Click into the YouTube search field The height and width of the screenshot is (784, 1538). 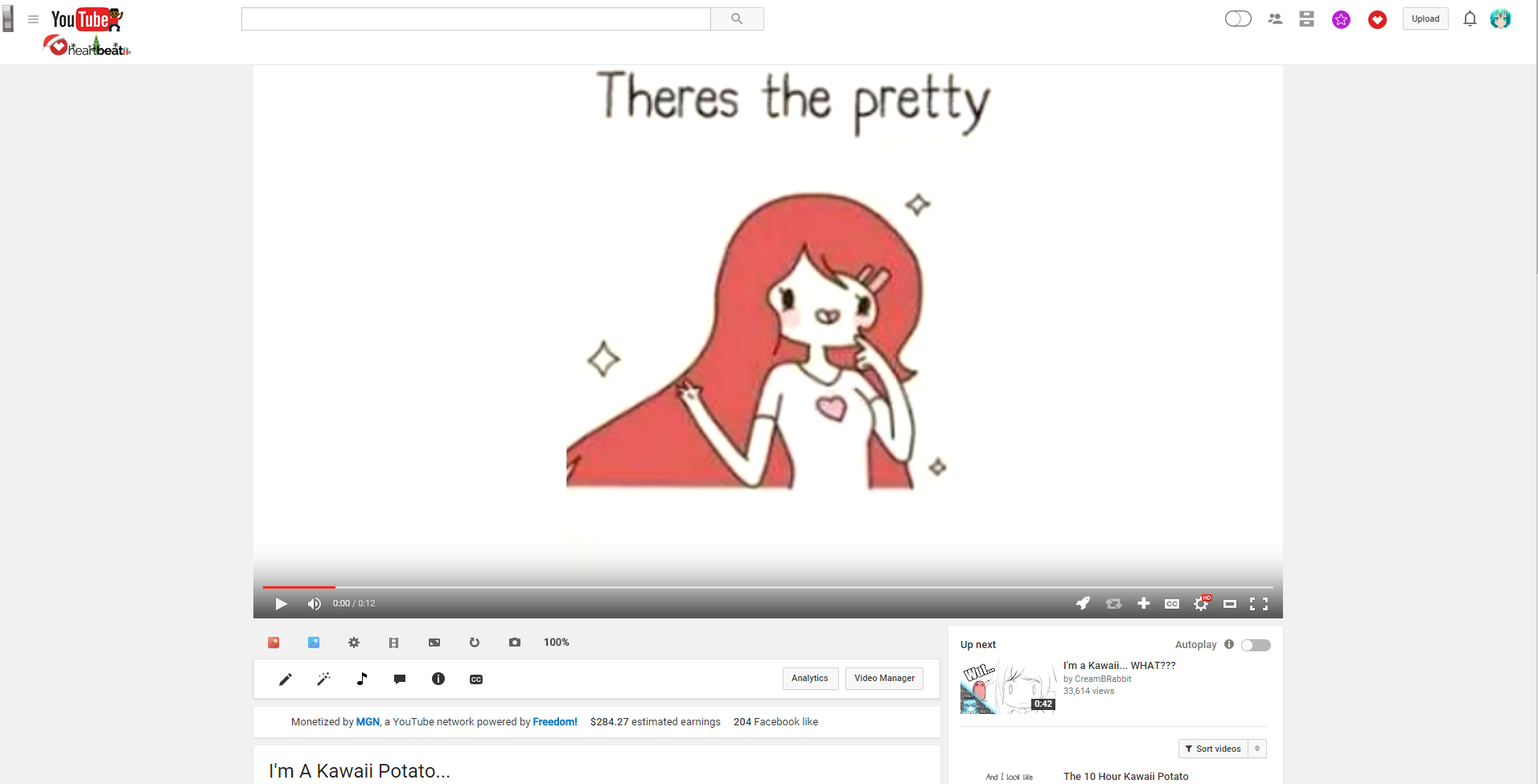click(475, 19)
